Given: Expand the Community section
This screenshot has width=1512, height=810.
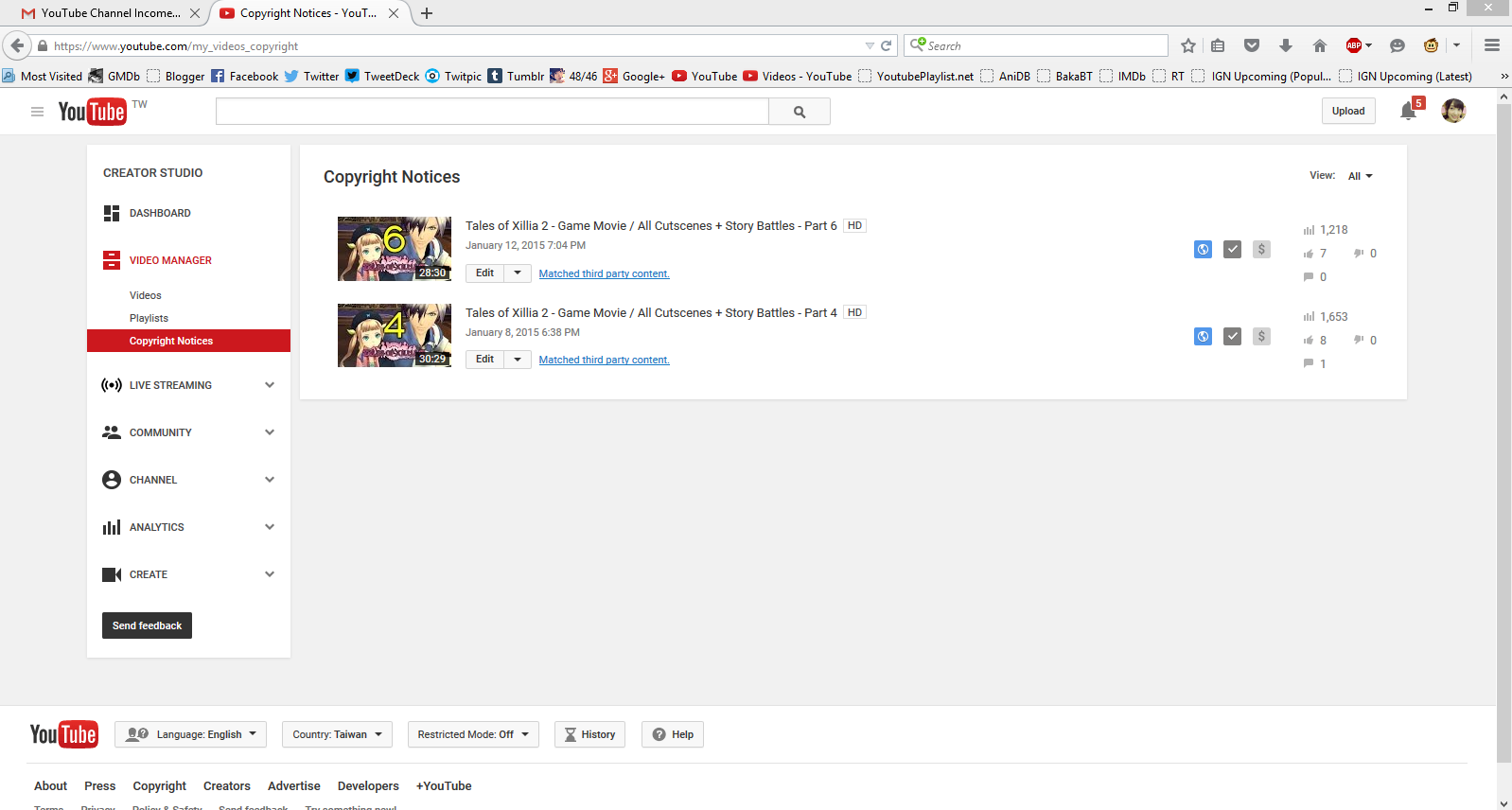Looking at the screenshot, I should [270, 432].
